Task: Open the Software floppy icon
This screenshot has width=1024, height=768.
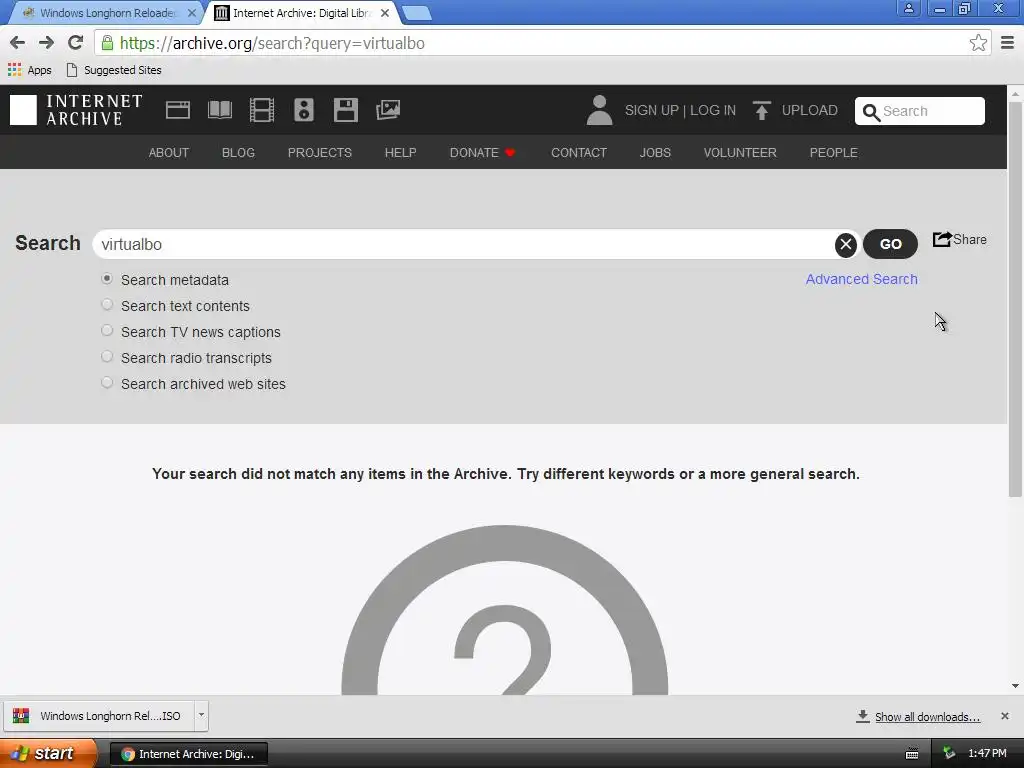Action: (345, 110)
